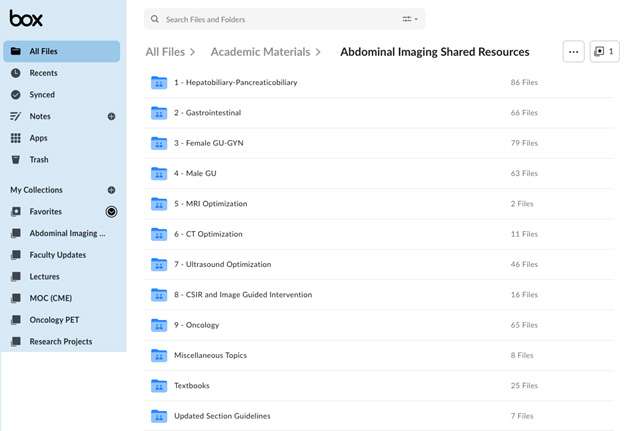Image resolution: width=624 pixels, height=431 pixels.
Task: Click the Apps grid icon
Action: [x=16, y=138]
